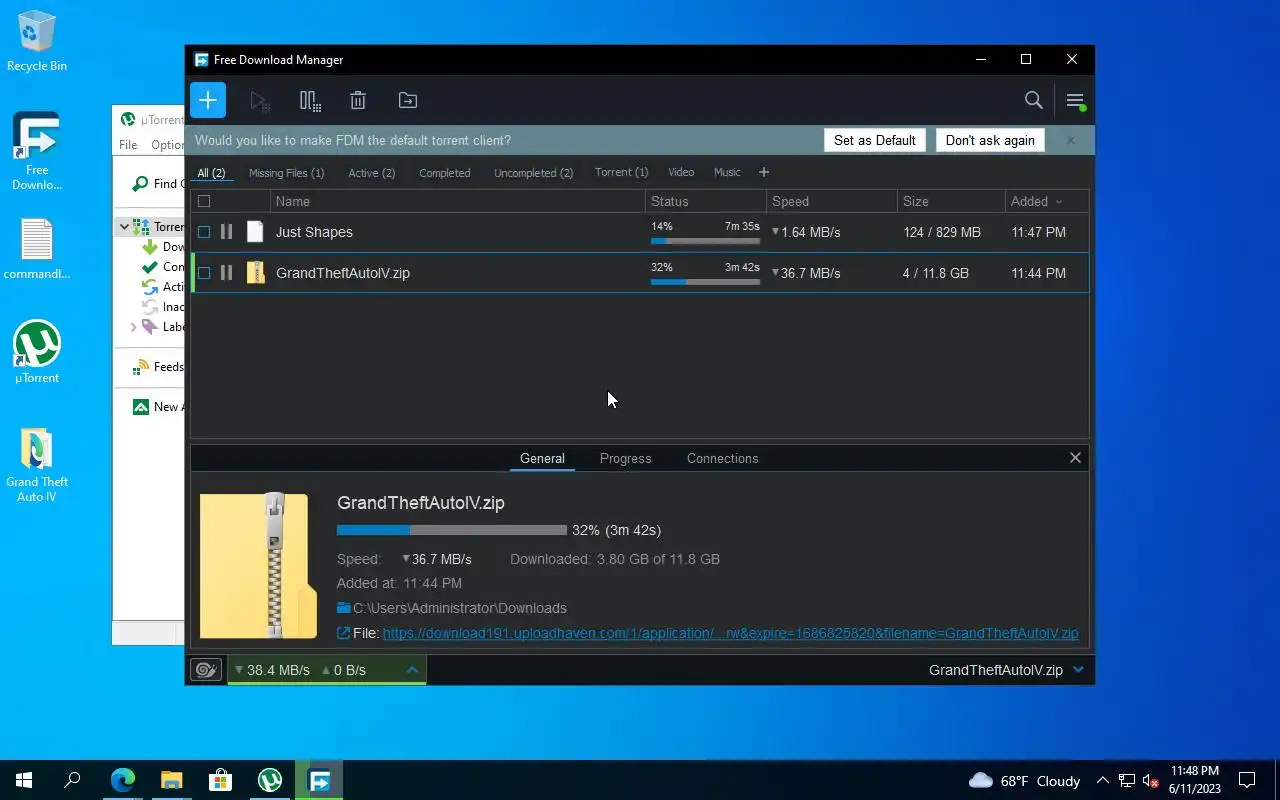
Task: Tick the select-all header checkbox
Action: [x=204, y=201]
